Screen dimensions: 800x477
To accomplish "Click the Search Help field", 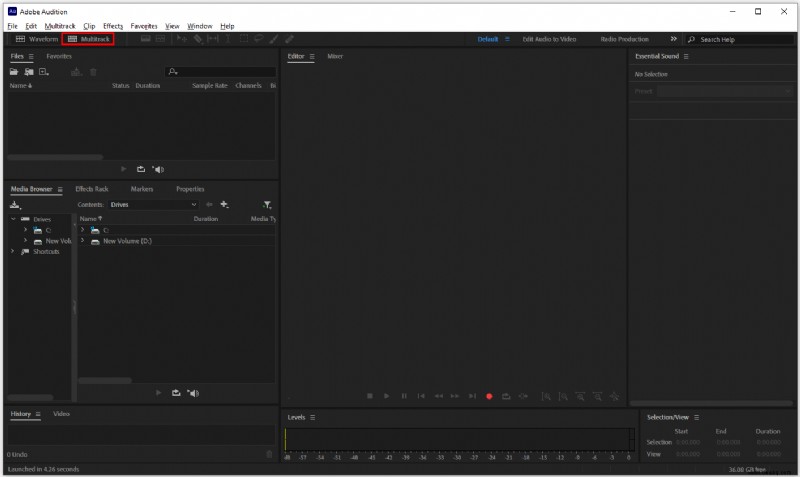I will pyautogui.click(x=740, y=39).
